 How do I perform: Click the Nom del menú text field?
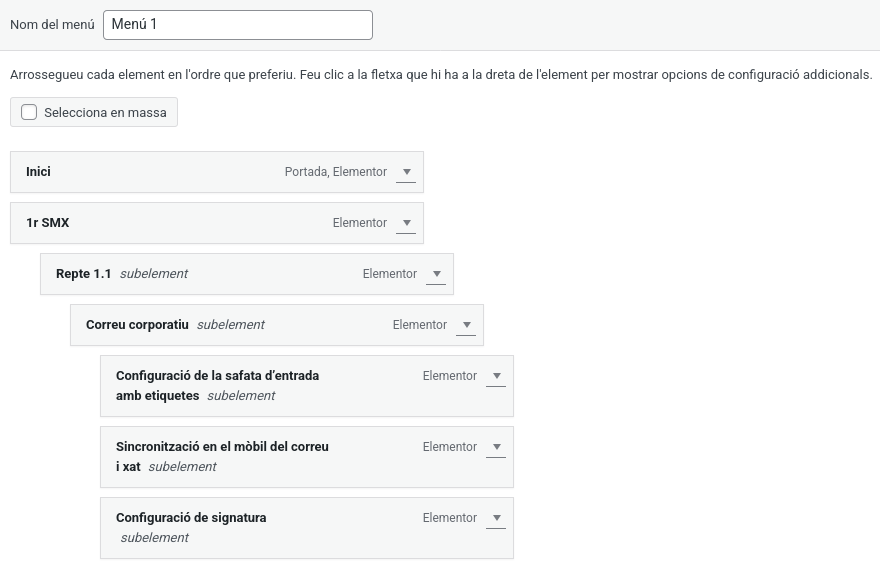[x=238, y=25]
